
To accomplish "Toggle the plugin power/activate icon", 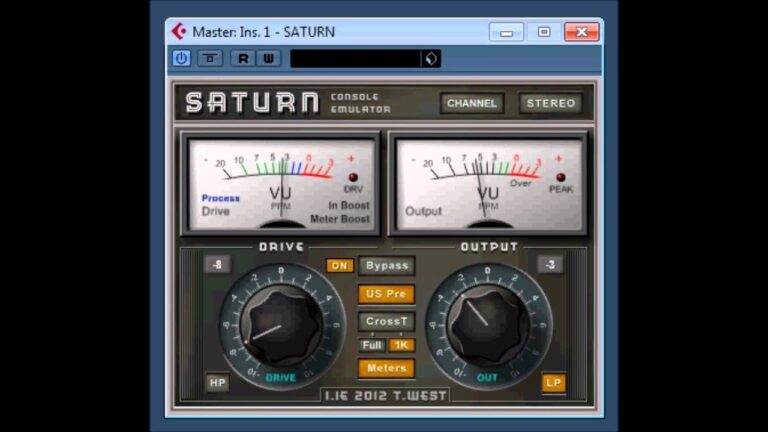I will pos(181,58).
